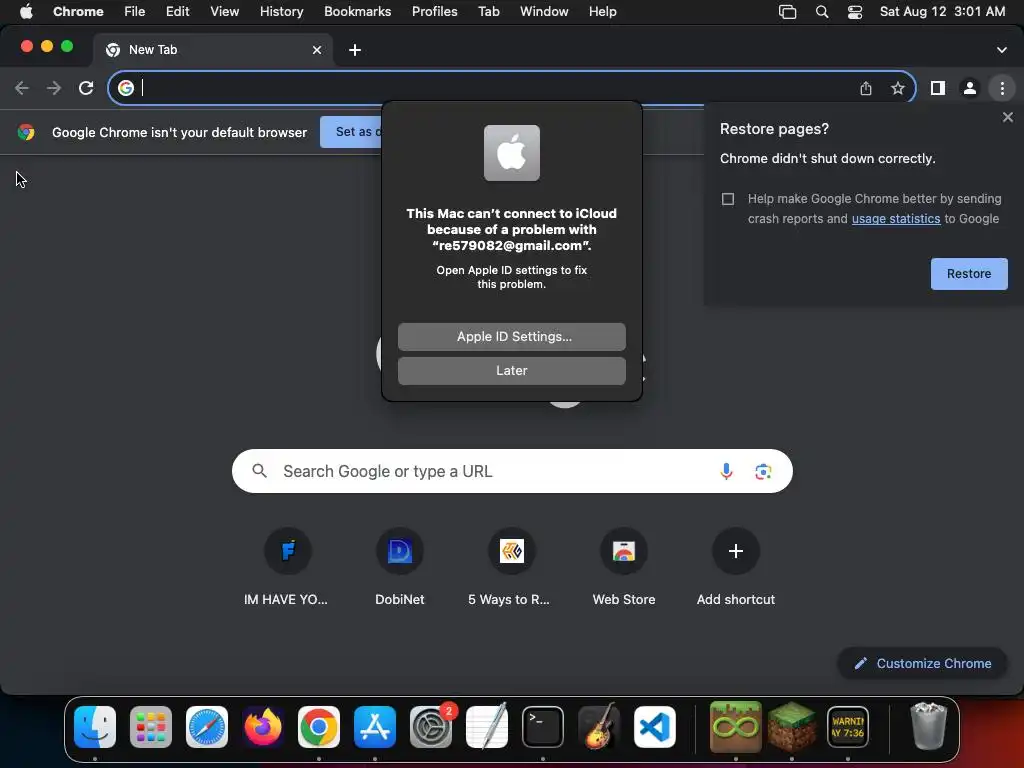The height and width of the screenshot is (768, 1024).
Task: Reload the page with refresh icon
Action: (86, 88)
